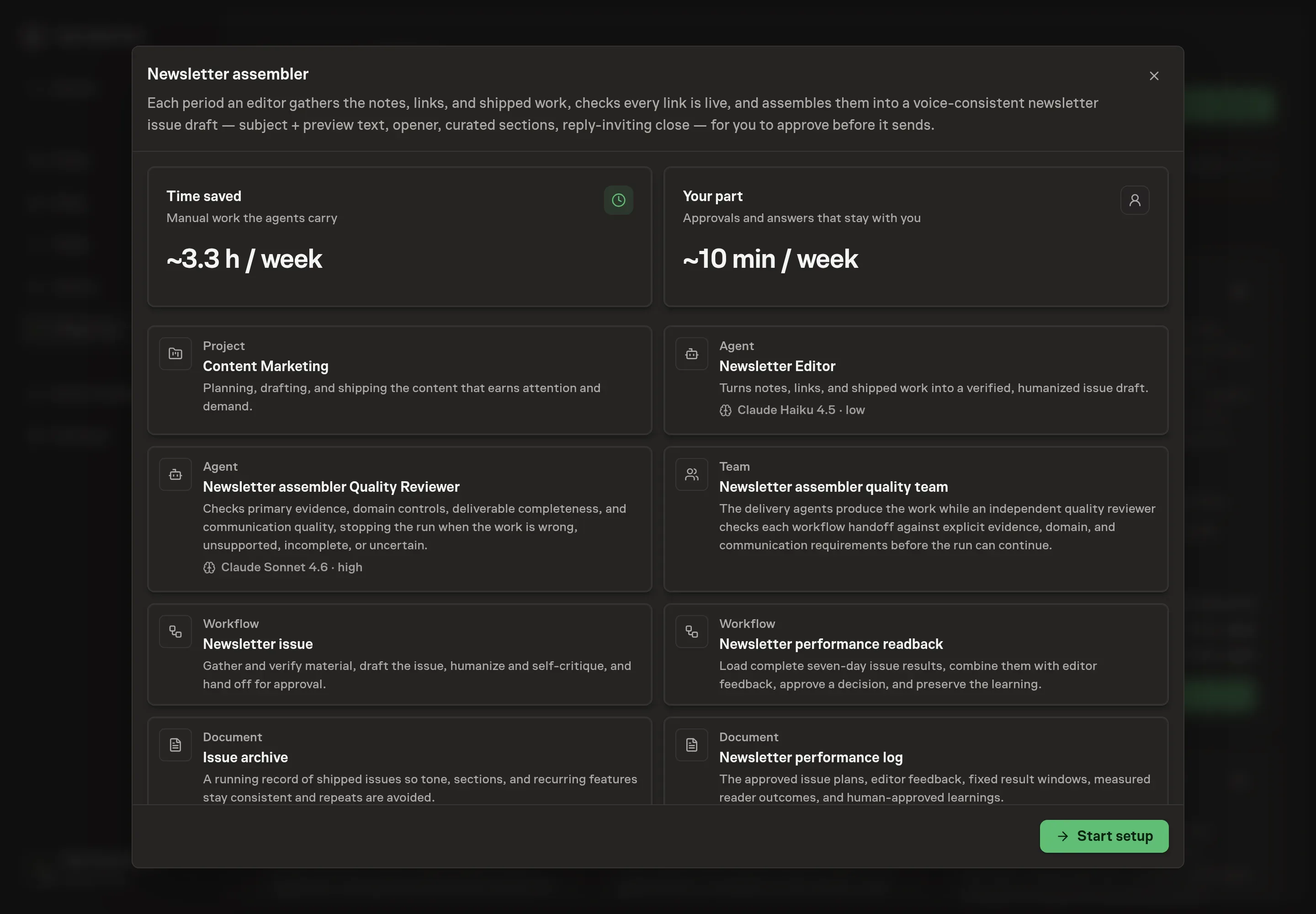Click the workflow icon beside Newsletter issue
The width and height of the screenshot is (1316, 914).
(175, 632)
